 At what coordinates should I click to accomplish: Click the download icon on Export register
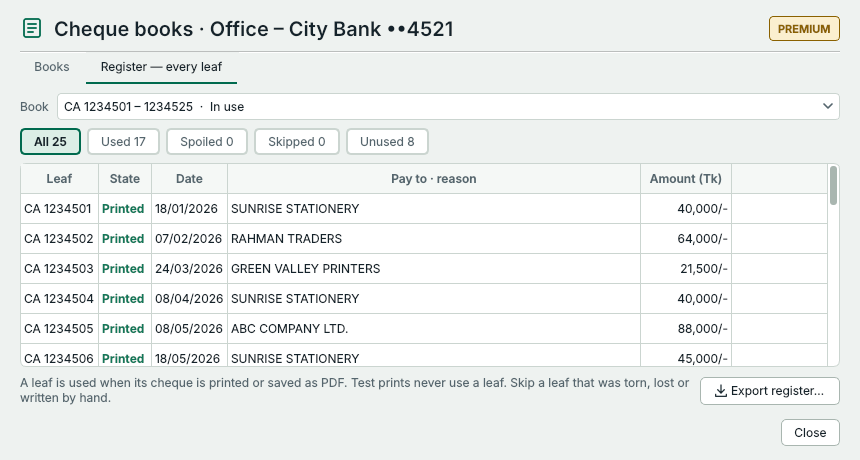click(721, 391)
